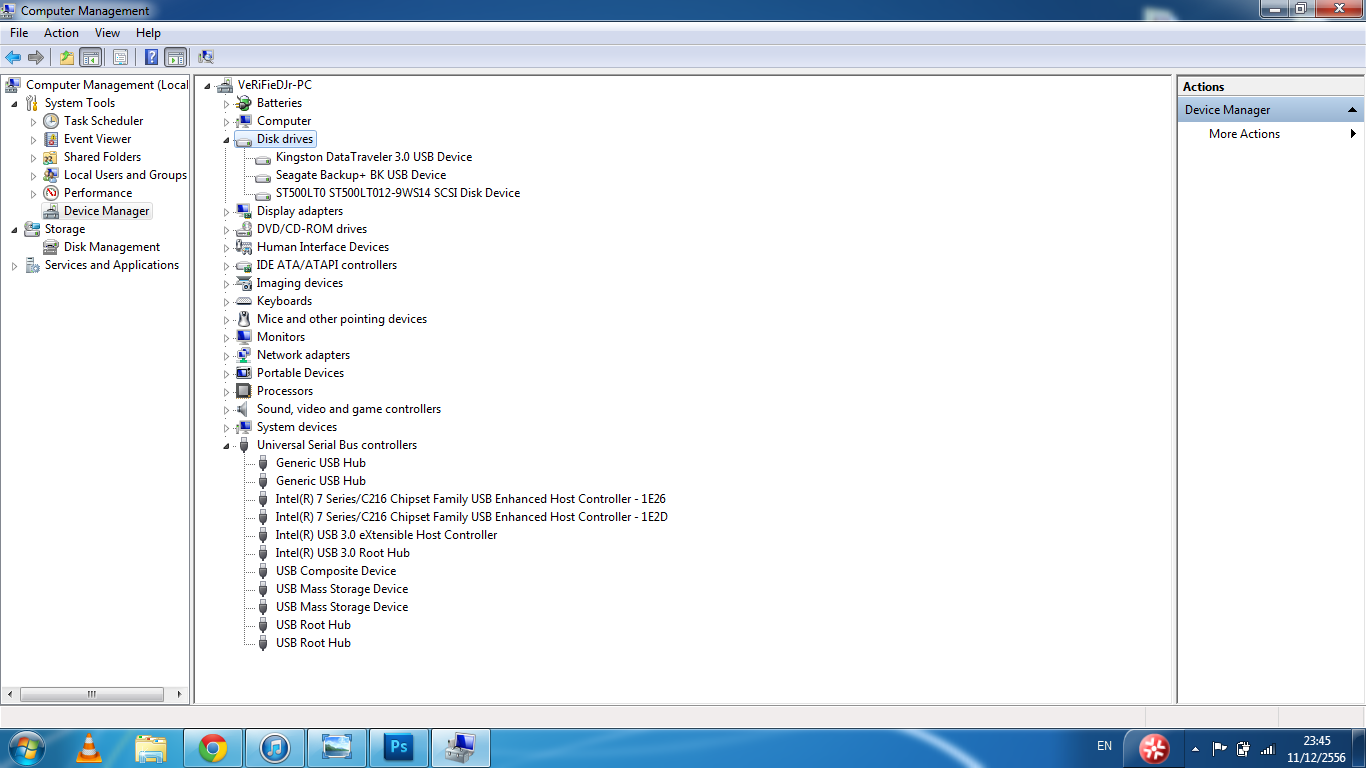Click the Keyboards category icon
This screenshot has height=768, width=1366.
point(243,301)
